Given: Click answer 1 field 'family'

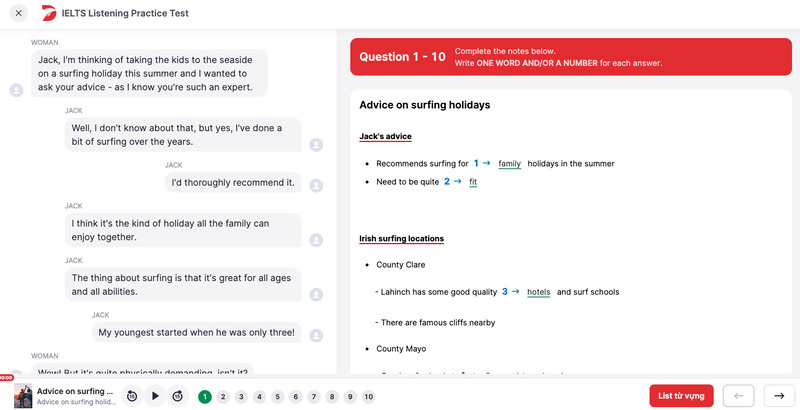Looking at the screenshot, I should pyautogui.click(x=510, y=164).
